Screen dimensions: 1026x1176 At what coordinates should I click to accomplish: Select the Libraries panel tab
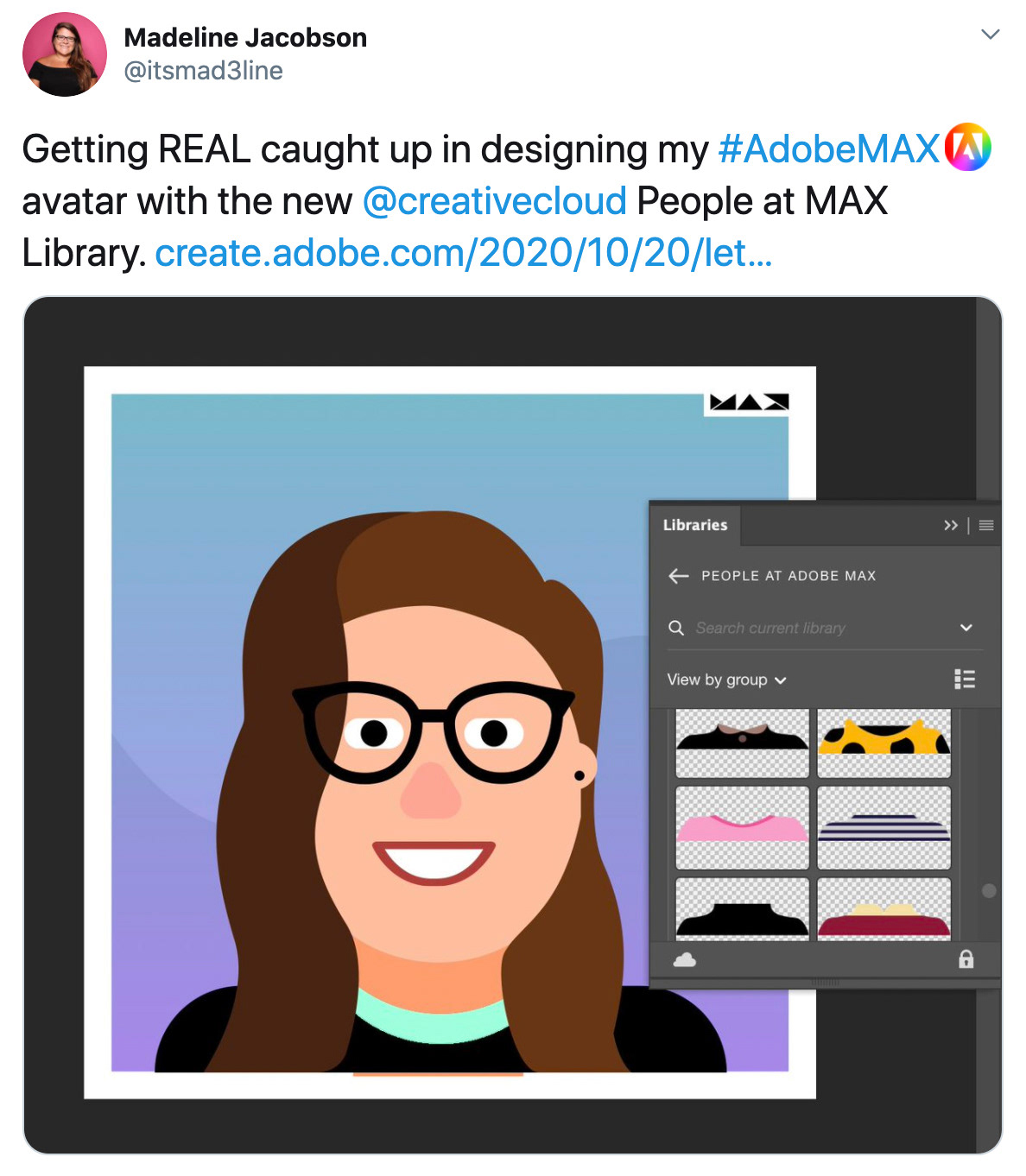695,525
